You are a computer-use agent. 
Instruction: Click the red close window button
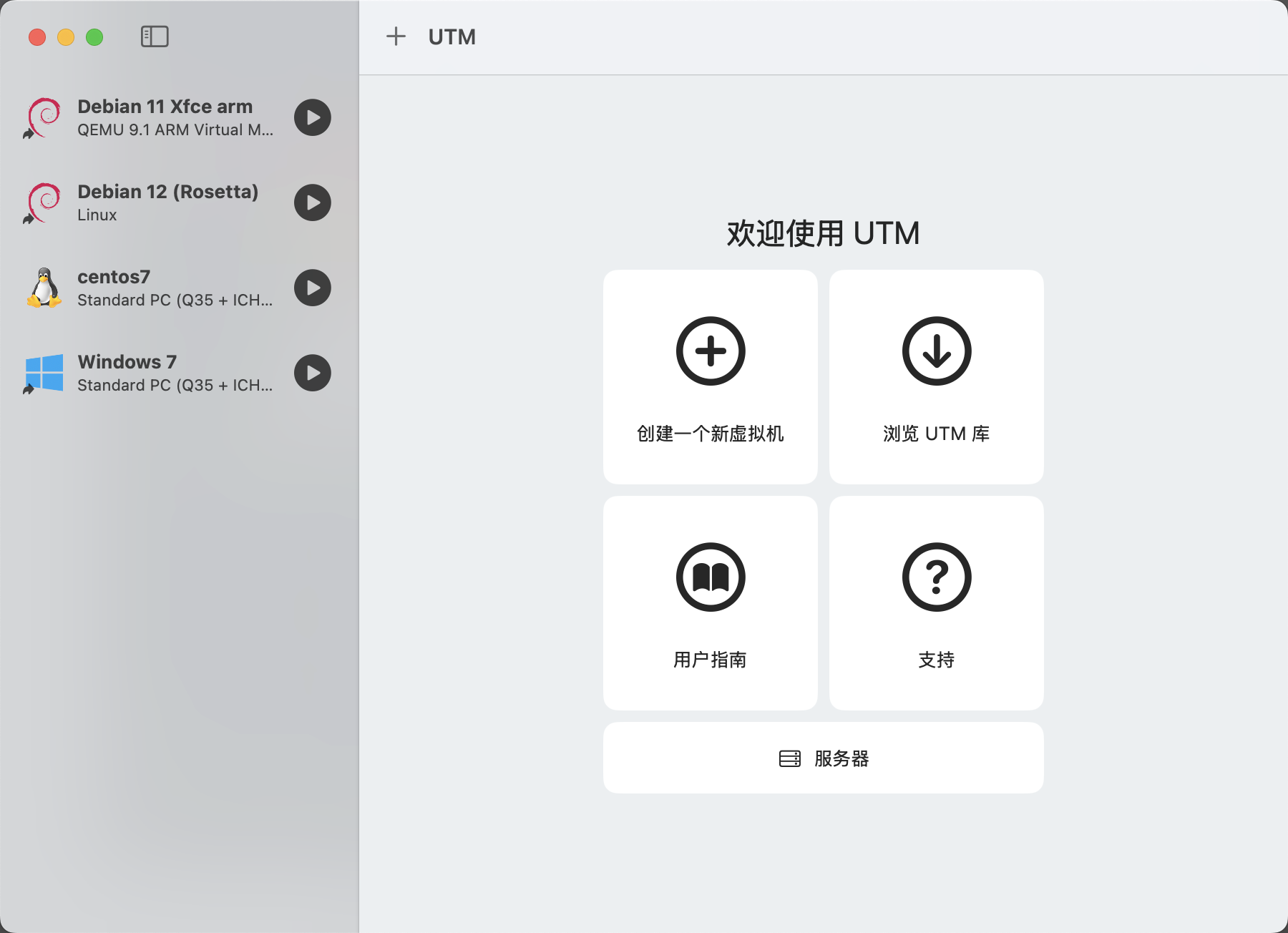tap(37, 37)
